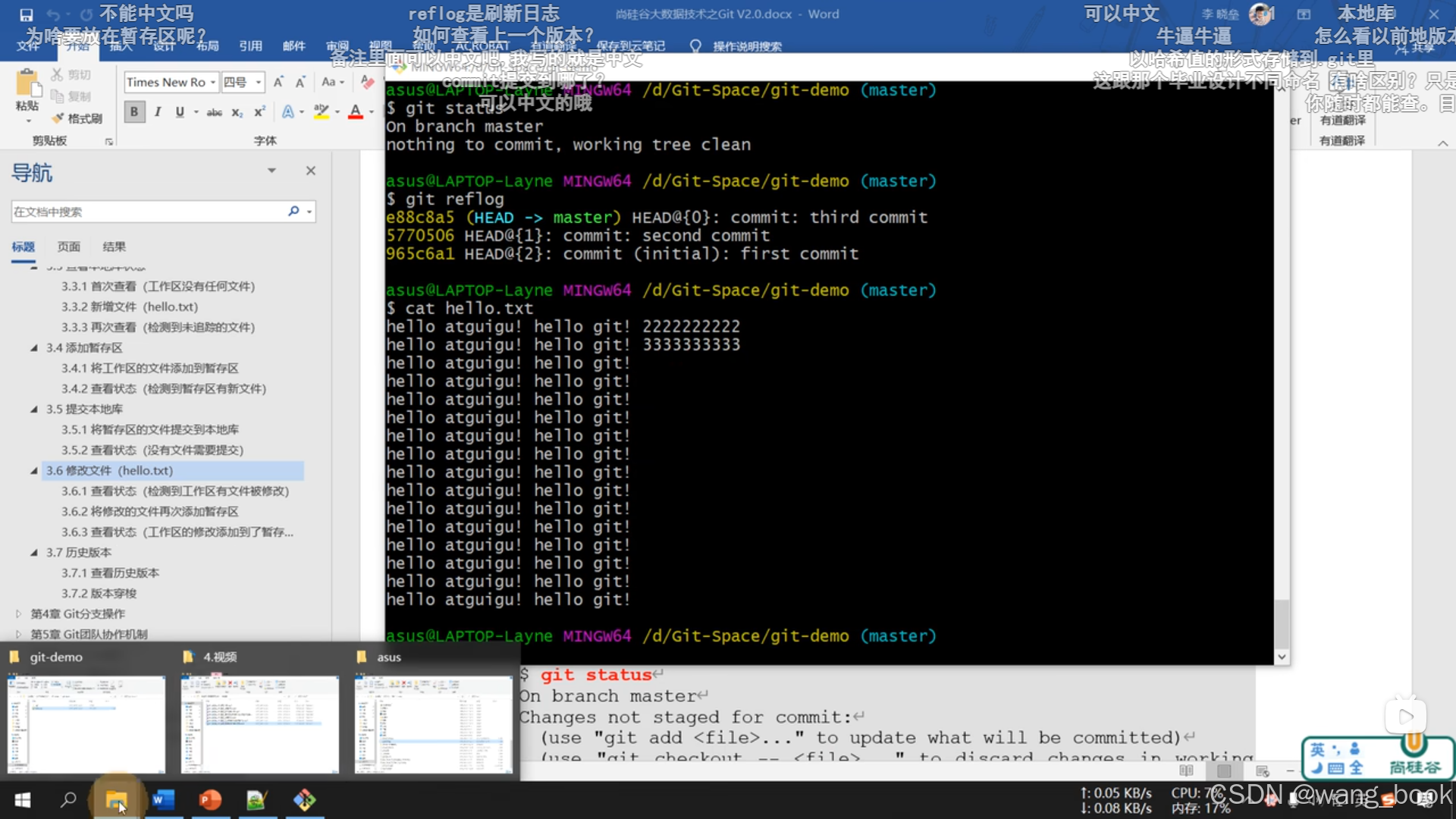Image resolution: width=1456 pixels, height=819 pixels.
Task: Decrease font size with shrink font icon
Action: (300, 82)
